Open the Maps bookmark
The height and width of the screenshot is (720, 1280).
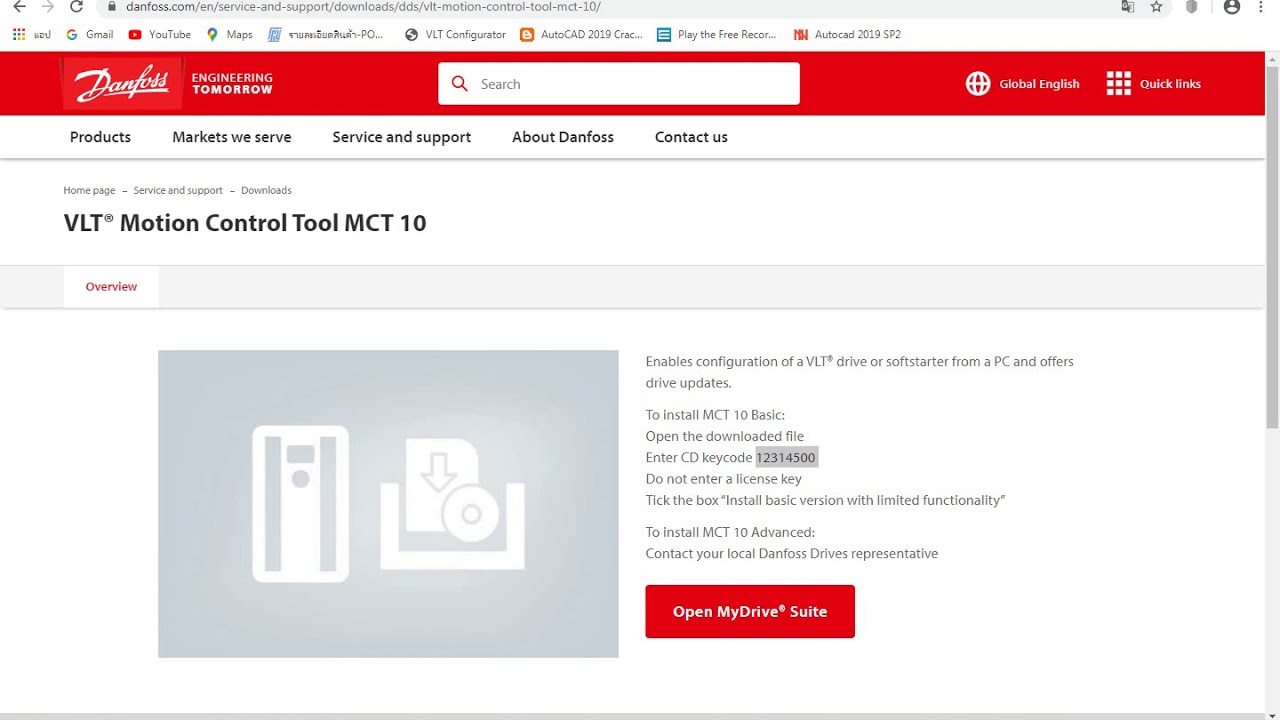tap(229, 34)
